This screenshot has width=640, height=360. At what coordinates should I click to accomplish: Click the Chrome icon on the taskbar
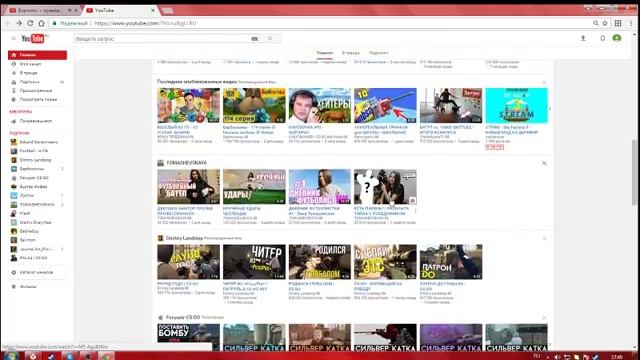pyautogui.click(x=106, y=356)
